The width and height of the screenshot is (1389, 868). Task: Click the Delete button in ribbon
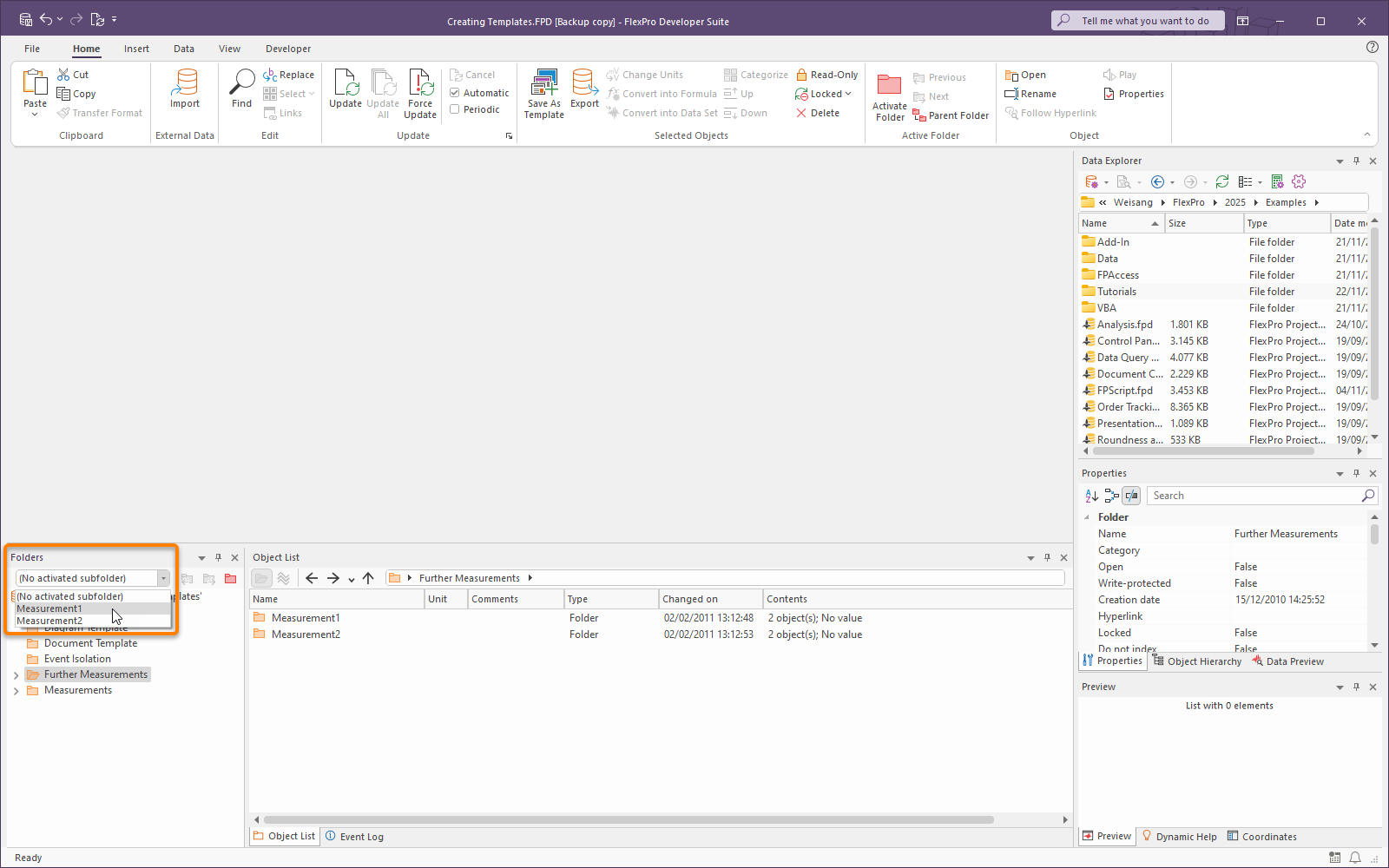[x=818, y=113]
